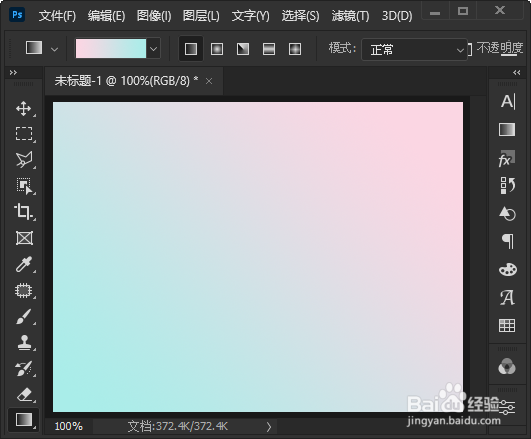Select the Gradient tool in toolbox
Image resolution: width=531 pixels, height=439 pixels.
tap(24, 420)
